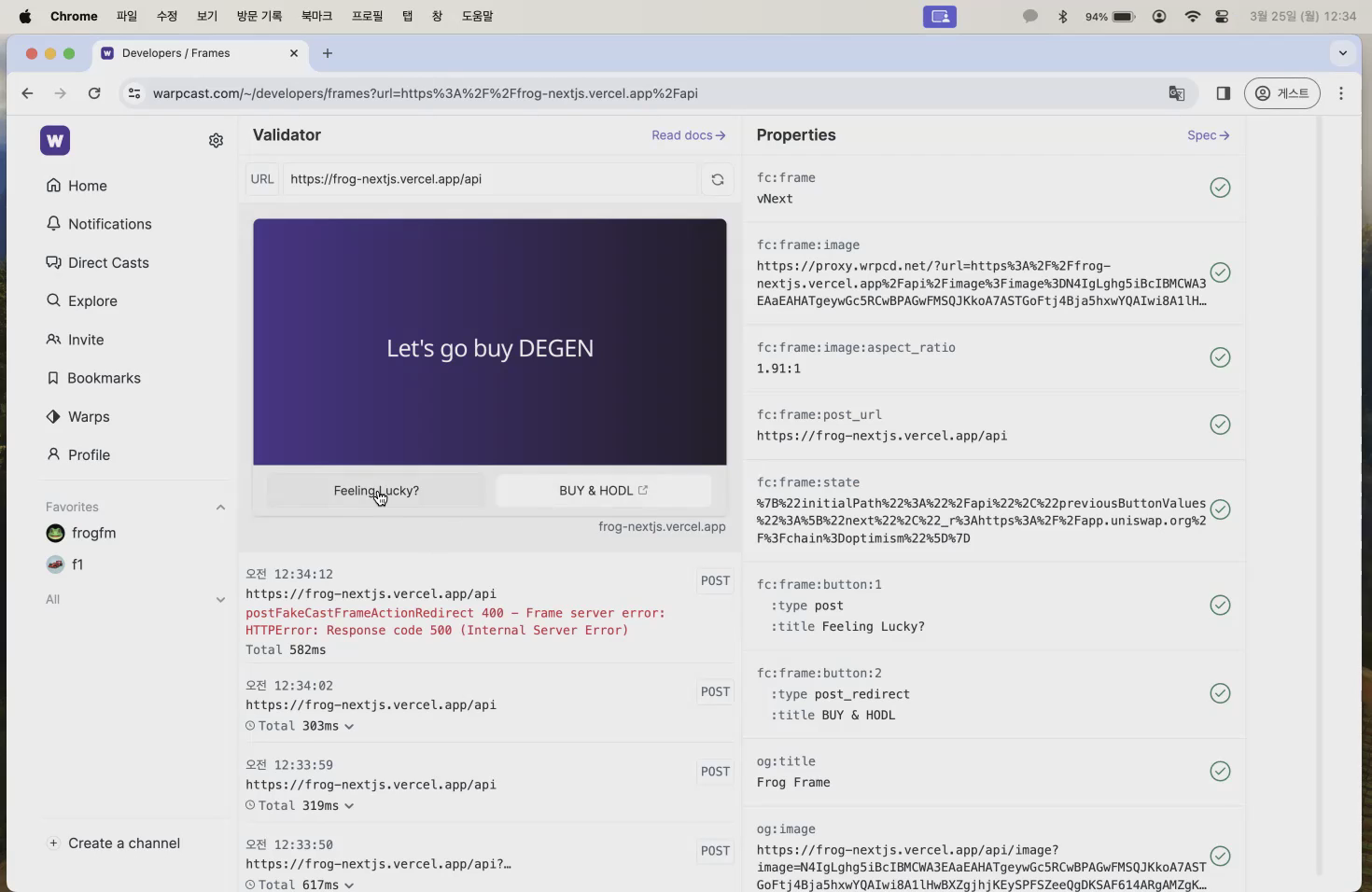Image resolution: width=1372 pixels, height=892 pixels.
Task: Click the validator URL input field
Action: point(489,179)
